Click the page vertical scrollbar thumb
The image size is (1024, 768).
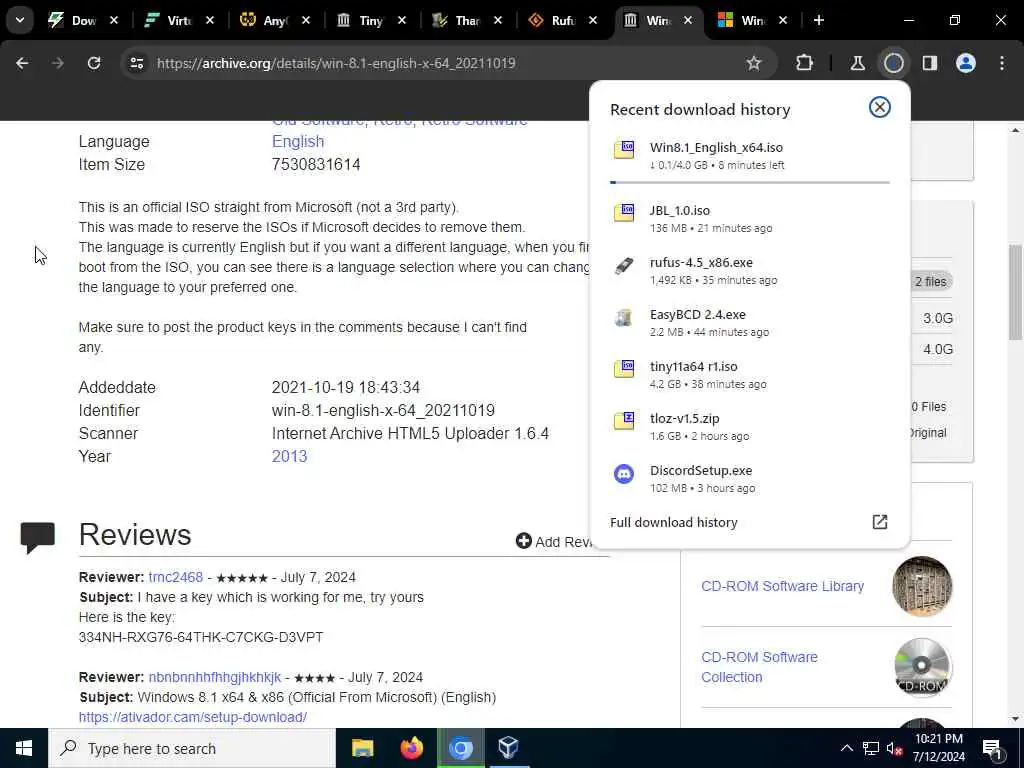pyautogui.click(x=1015, y=293)
